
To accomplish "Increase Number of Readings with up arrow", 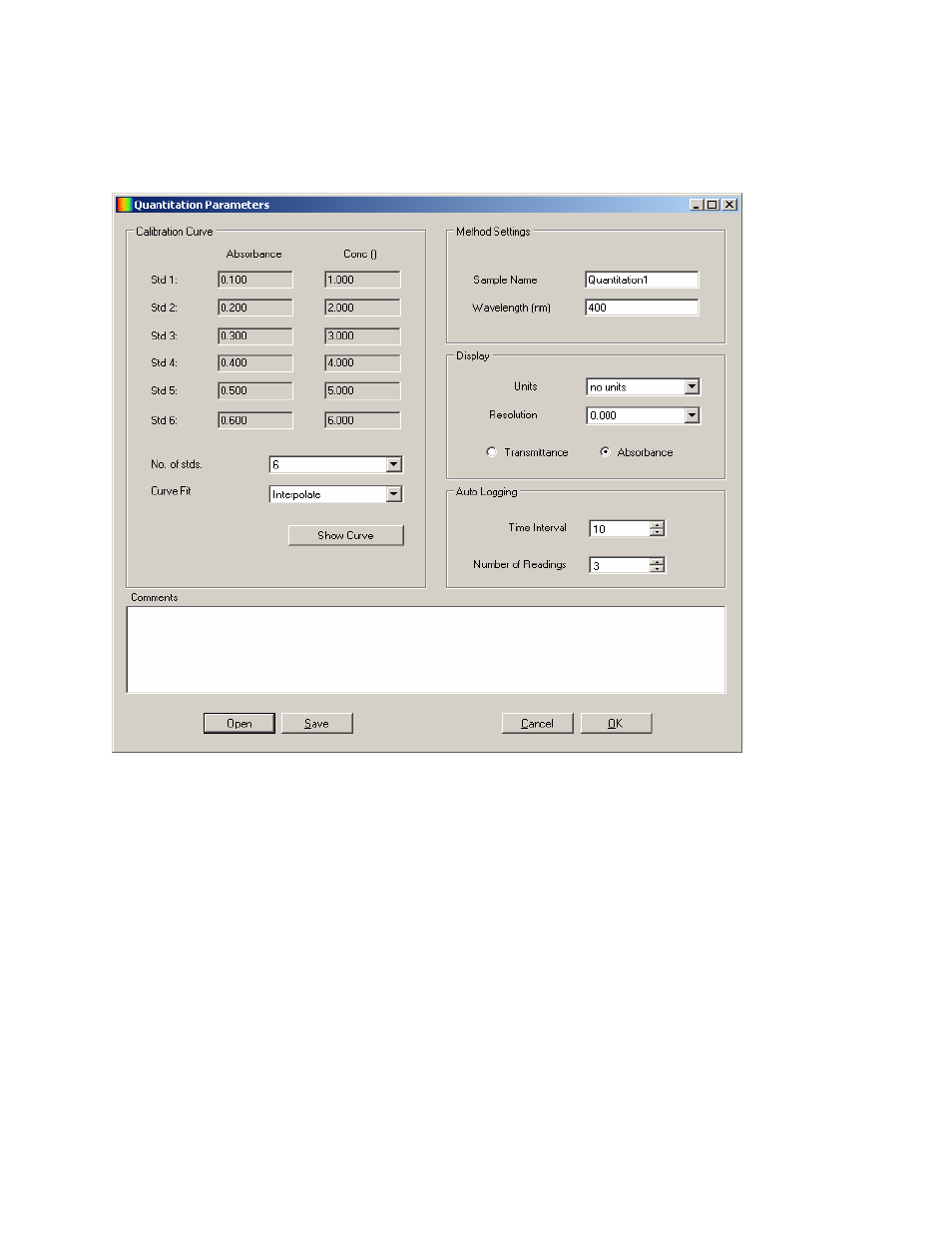I will coord(657,561).
